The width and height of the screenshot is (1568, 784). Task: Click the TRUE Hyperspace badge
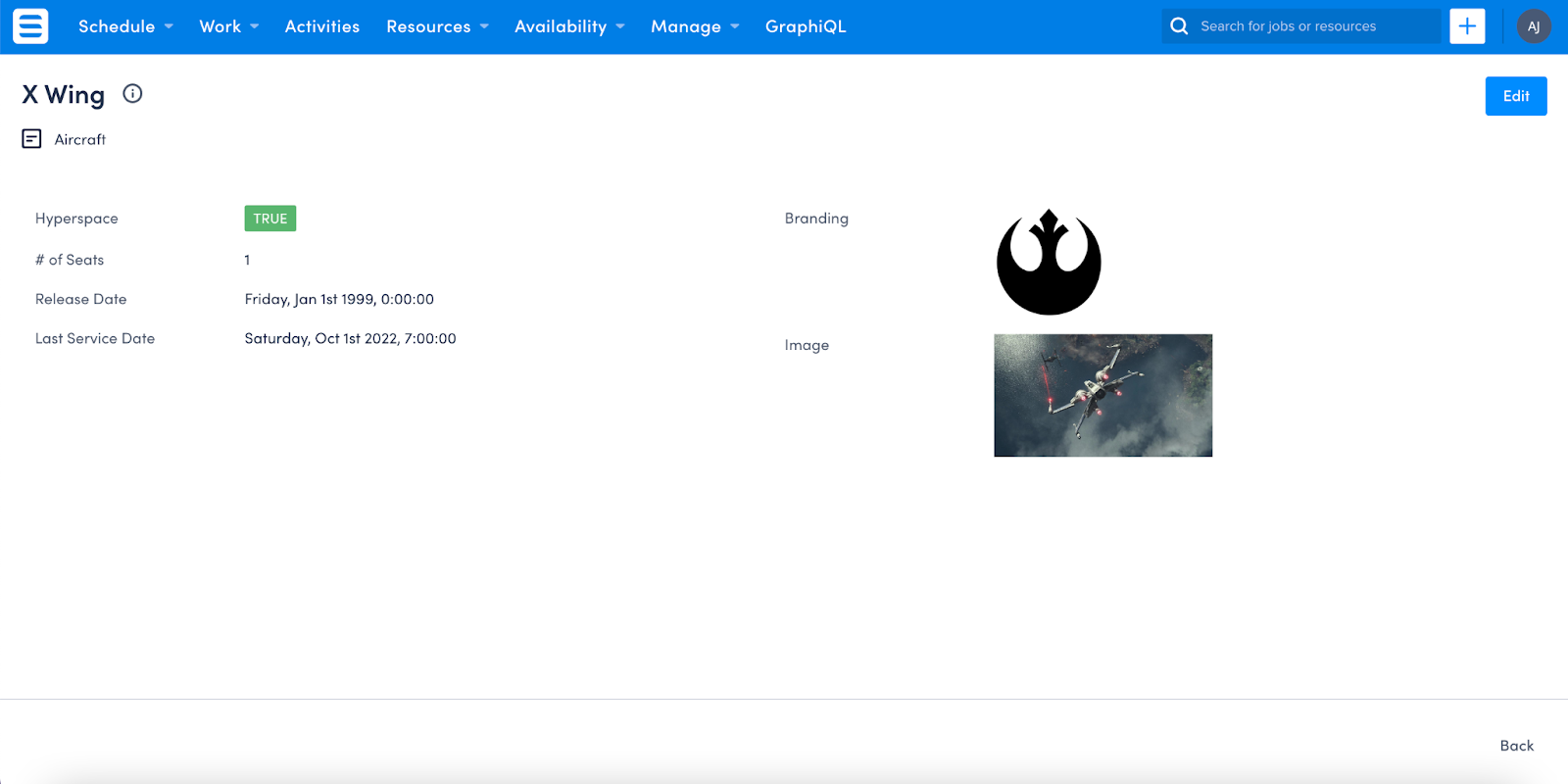click(270, 219)
